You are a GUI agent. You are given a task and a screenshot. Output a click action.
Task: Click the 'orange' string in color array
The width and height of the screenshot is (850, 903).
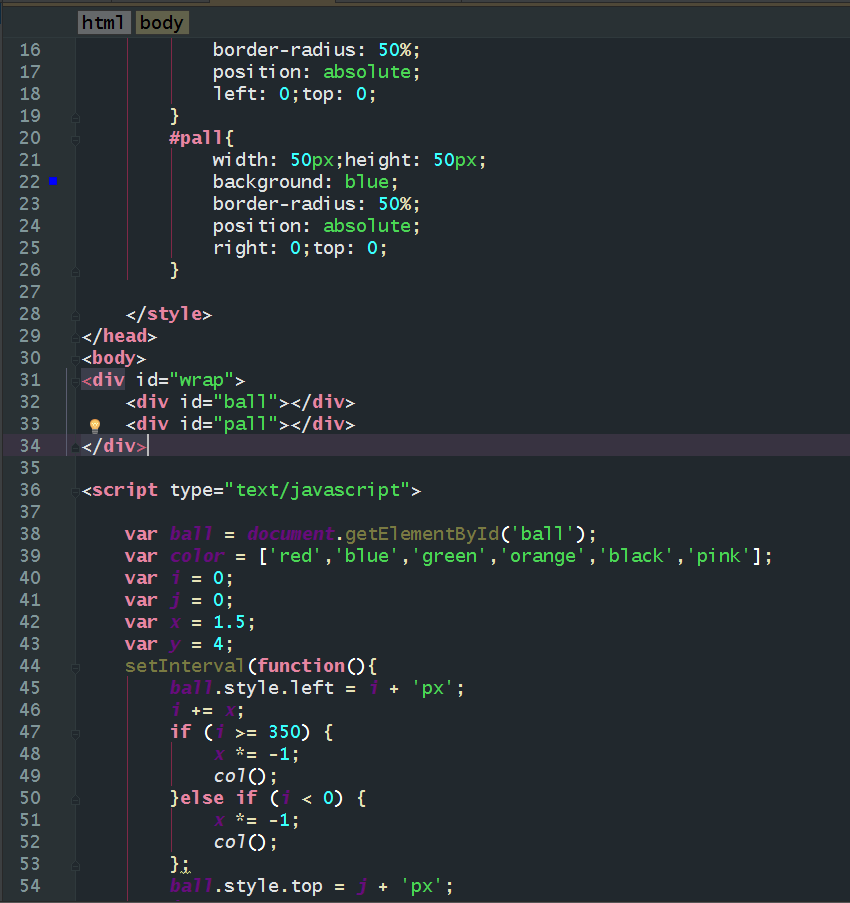(543, 556)
